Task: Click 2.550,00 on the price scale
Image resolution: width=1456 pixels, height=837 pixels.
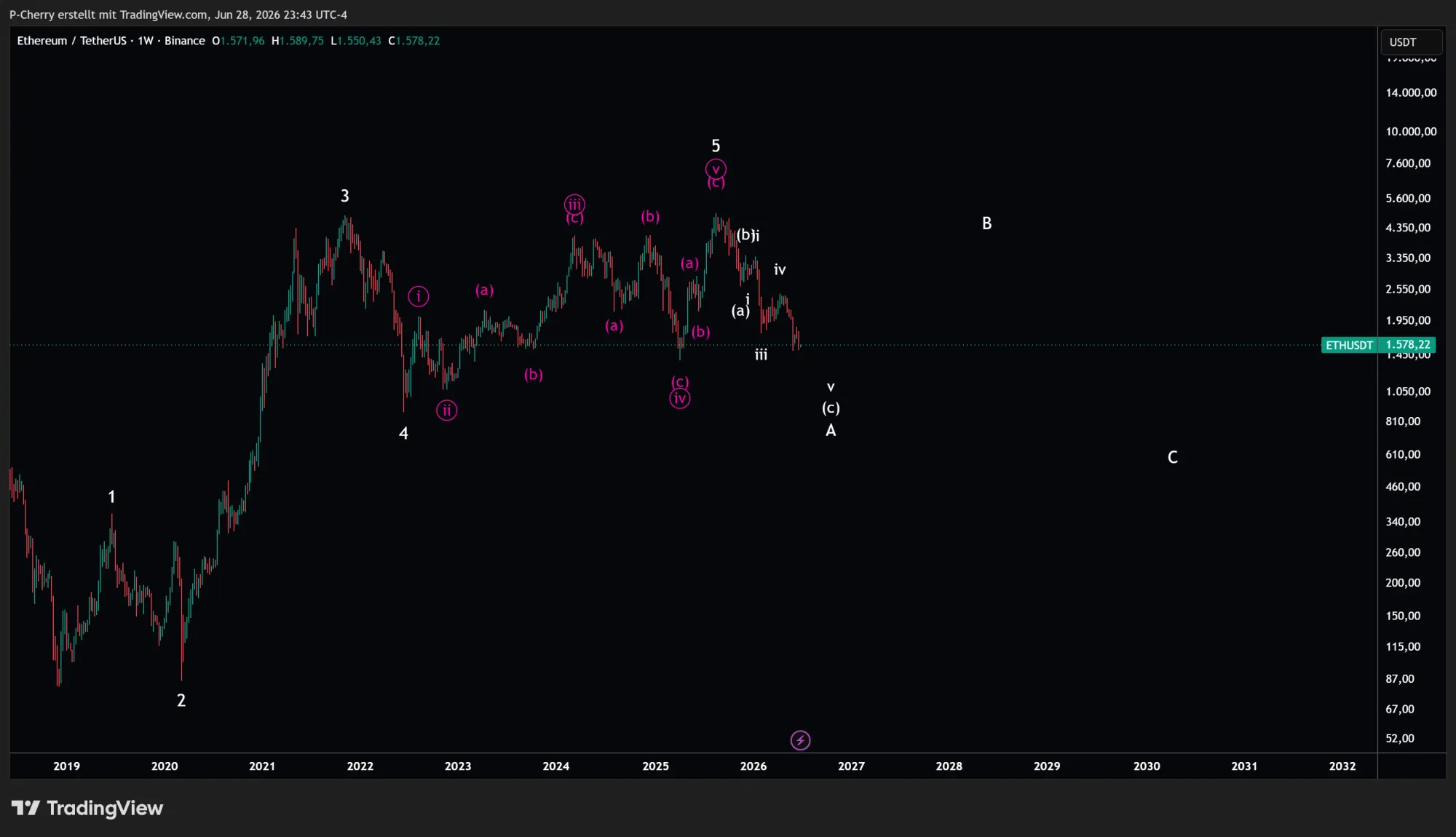Action: point(1408,289)
